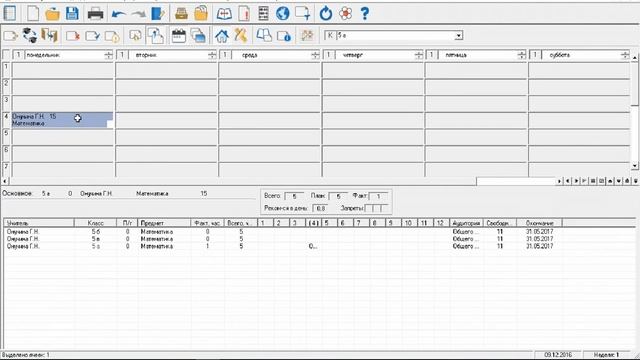Click the blue globe icon

point(282,13)
